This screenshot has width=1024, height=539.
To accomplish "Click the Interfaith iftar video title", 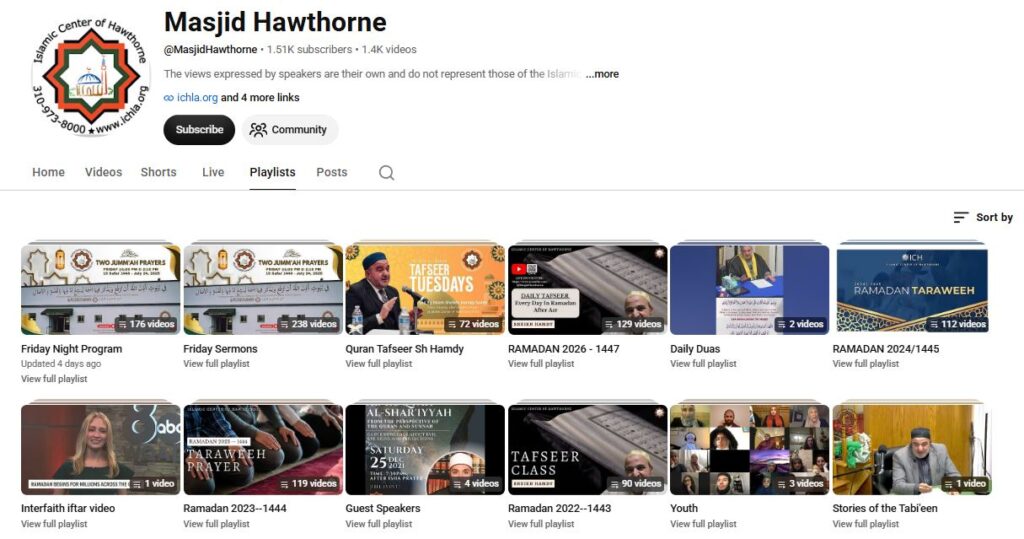I will 68,508.
